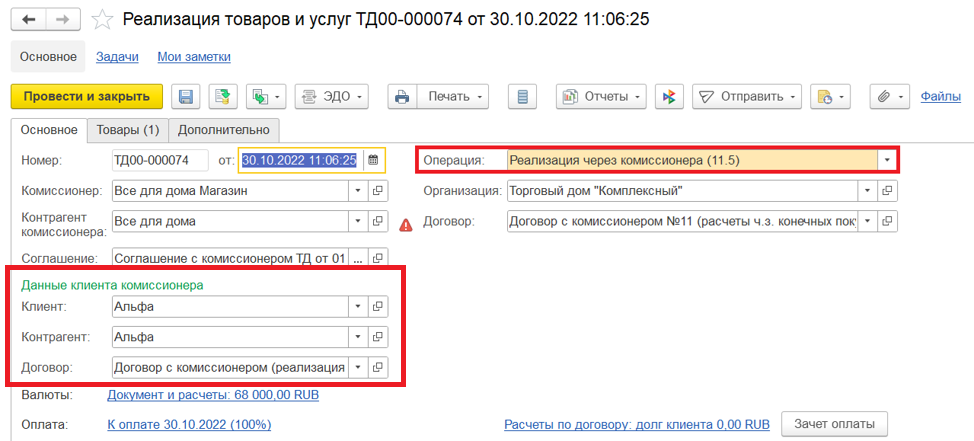Switch to top Основное navigation section
This screenshot has height=441, width=974.
pos(48,57)
